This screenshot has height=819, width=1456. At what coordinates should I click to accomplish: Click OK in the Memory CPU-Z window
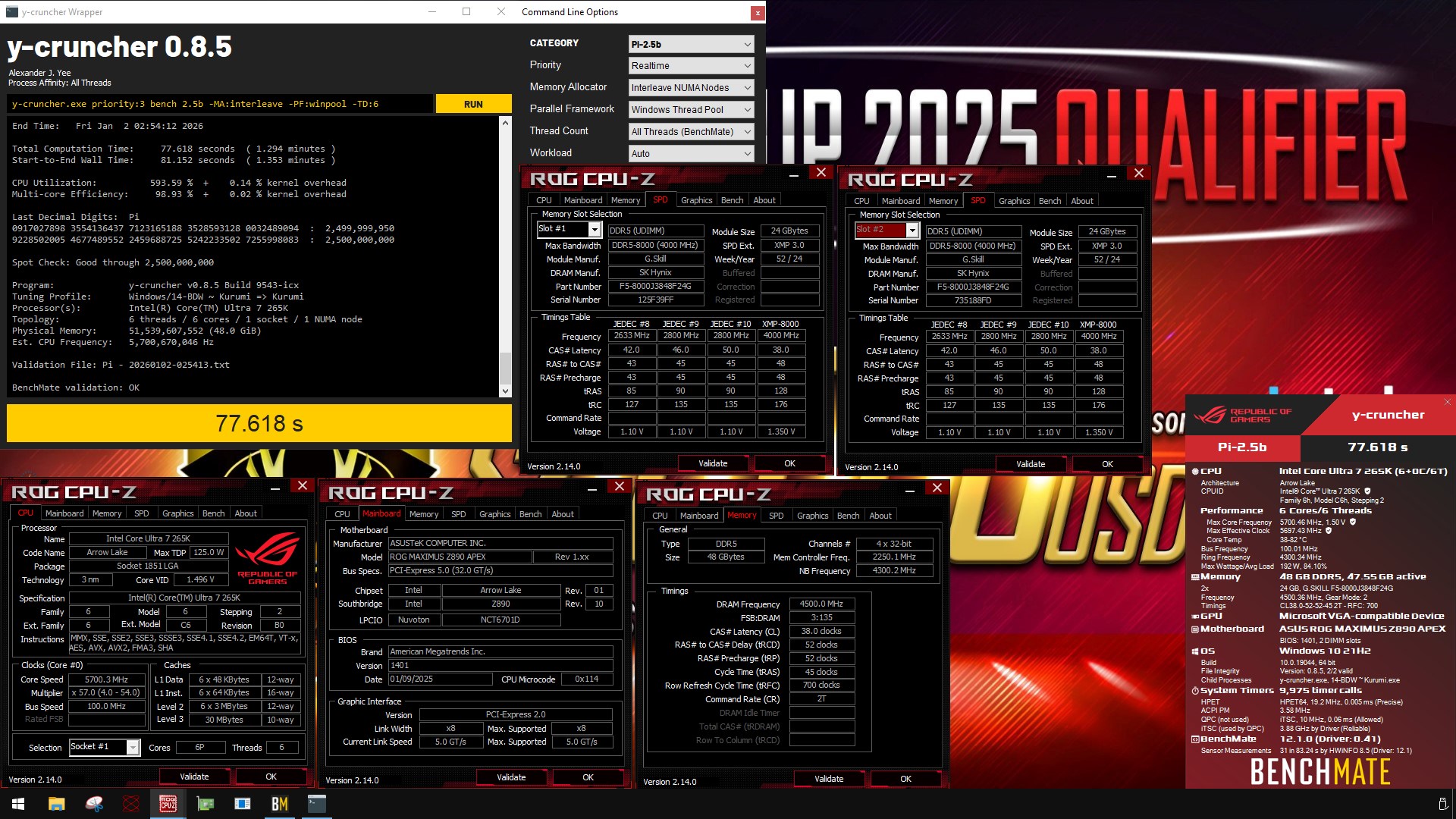pyautogui.click(x=905, y=779)
